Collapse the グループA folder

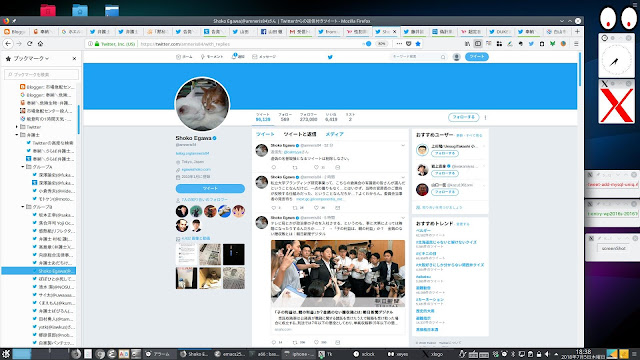click(23, 167)
